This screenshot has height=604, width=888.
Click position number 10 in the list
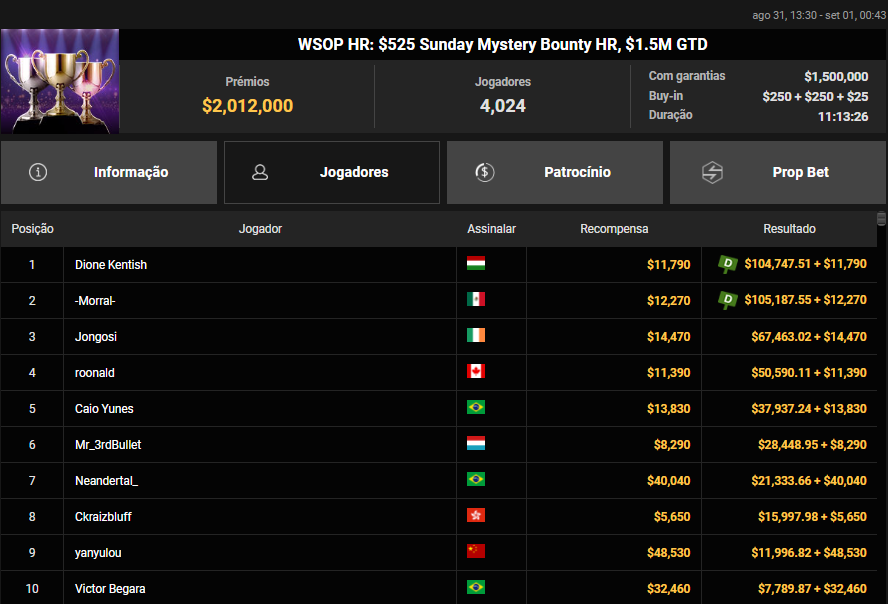32,589
